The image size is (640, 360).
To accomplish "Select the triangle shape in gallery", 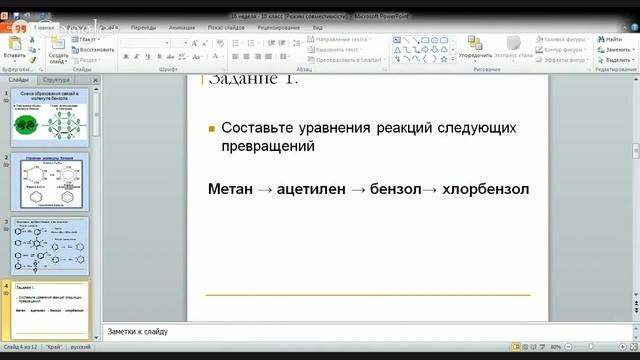I will pyautogui.click(x=397, y=50).
